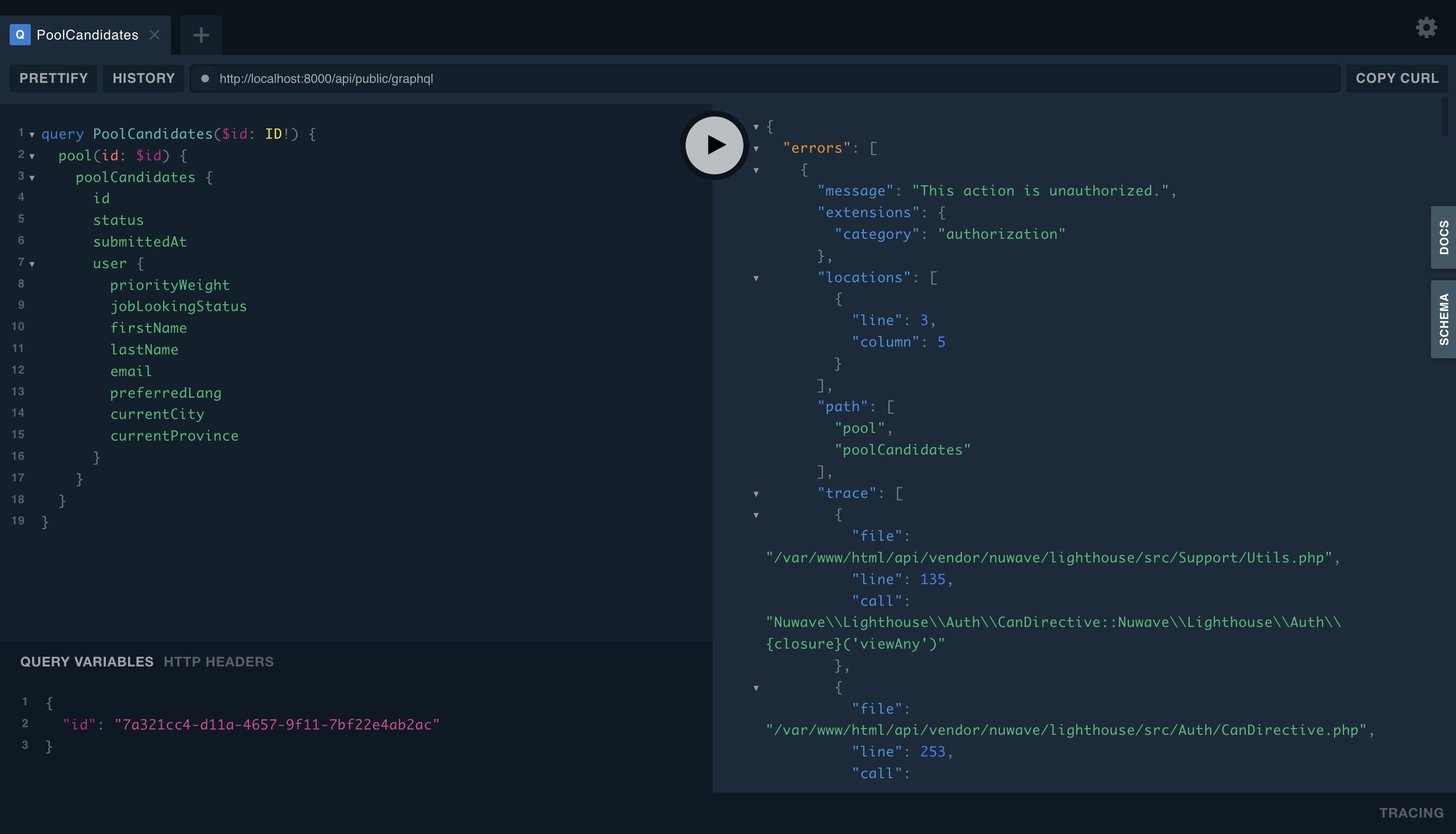
Task: Switch to HTTP Headers tab
Action: (x=219, y=662)
